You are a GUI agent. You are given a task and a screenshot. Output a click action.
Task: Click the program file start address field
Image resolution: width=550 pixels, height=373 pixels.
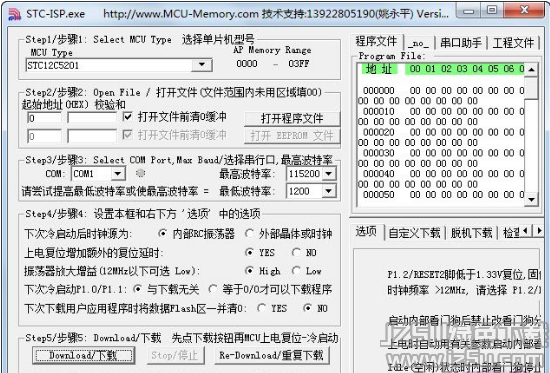(44, 118)
